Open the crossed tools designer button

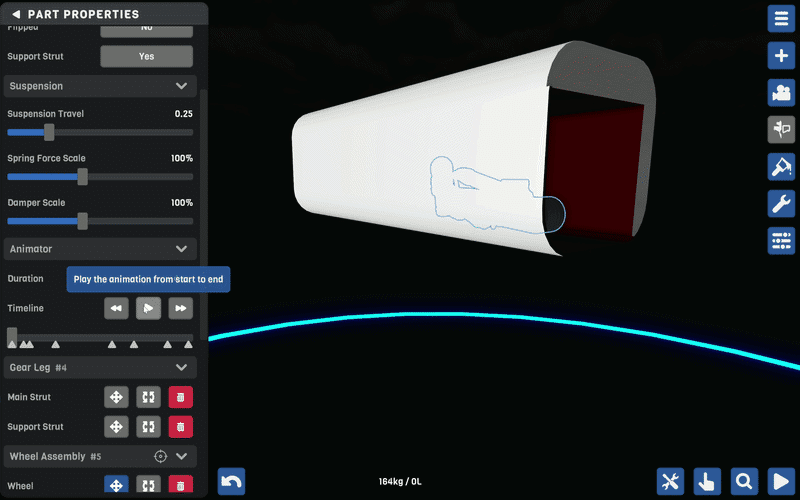(x=670, y=481)
